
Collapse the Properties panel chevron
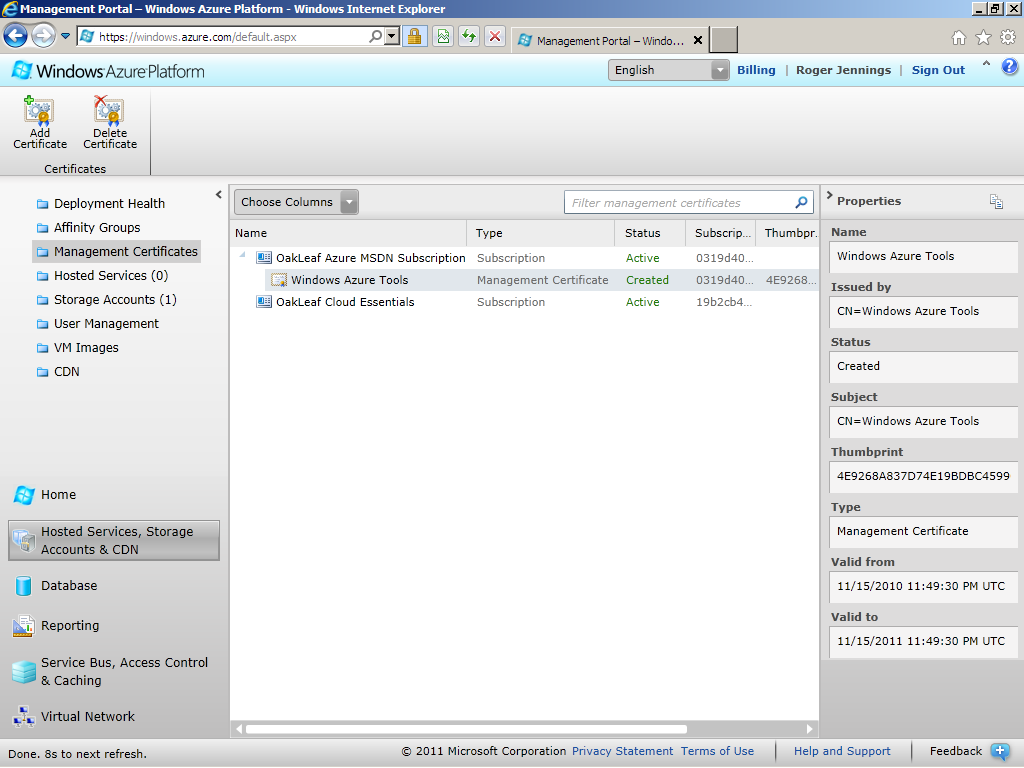tap(829, 195)
